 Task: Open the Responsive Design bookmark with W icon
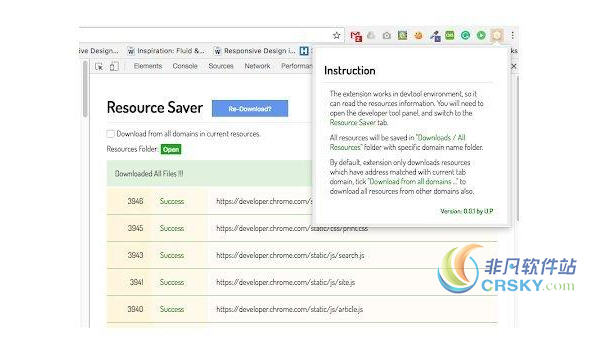click(255, 51)
